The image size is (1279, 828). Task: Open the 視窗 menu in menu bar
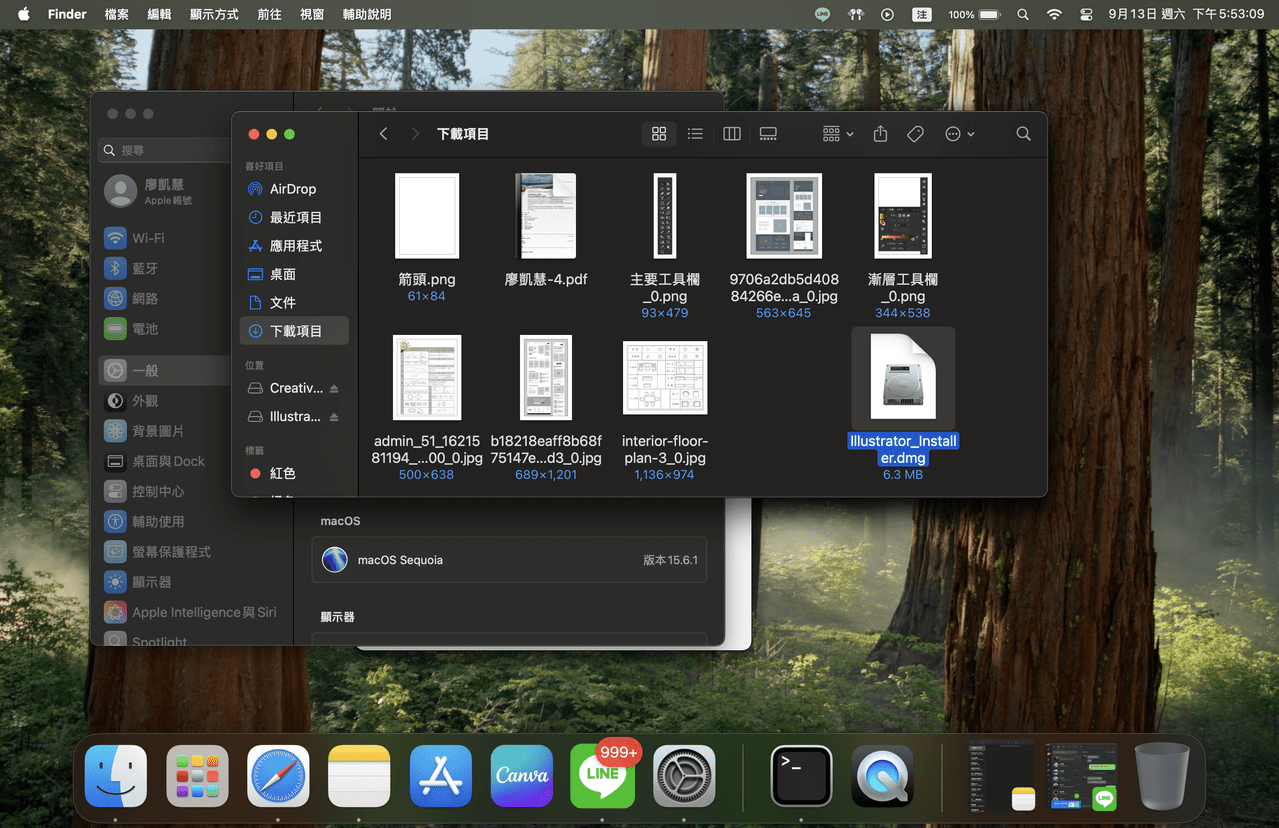point(312,15)
